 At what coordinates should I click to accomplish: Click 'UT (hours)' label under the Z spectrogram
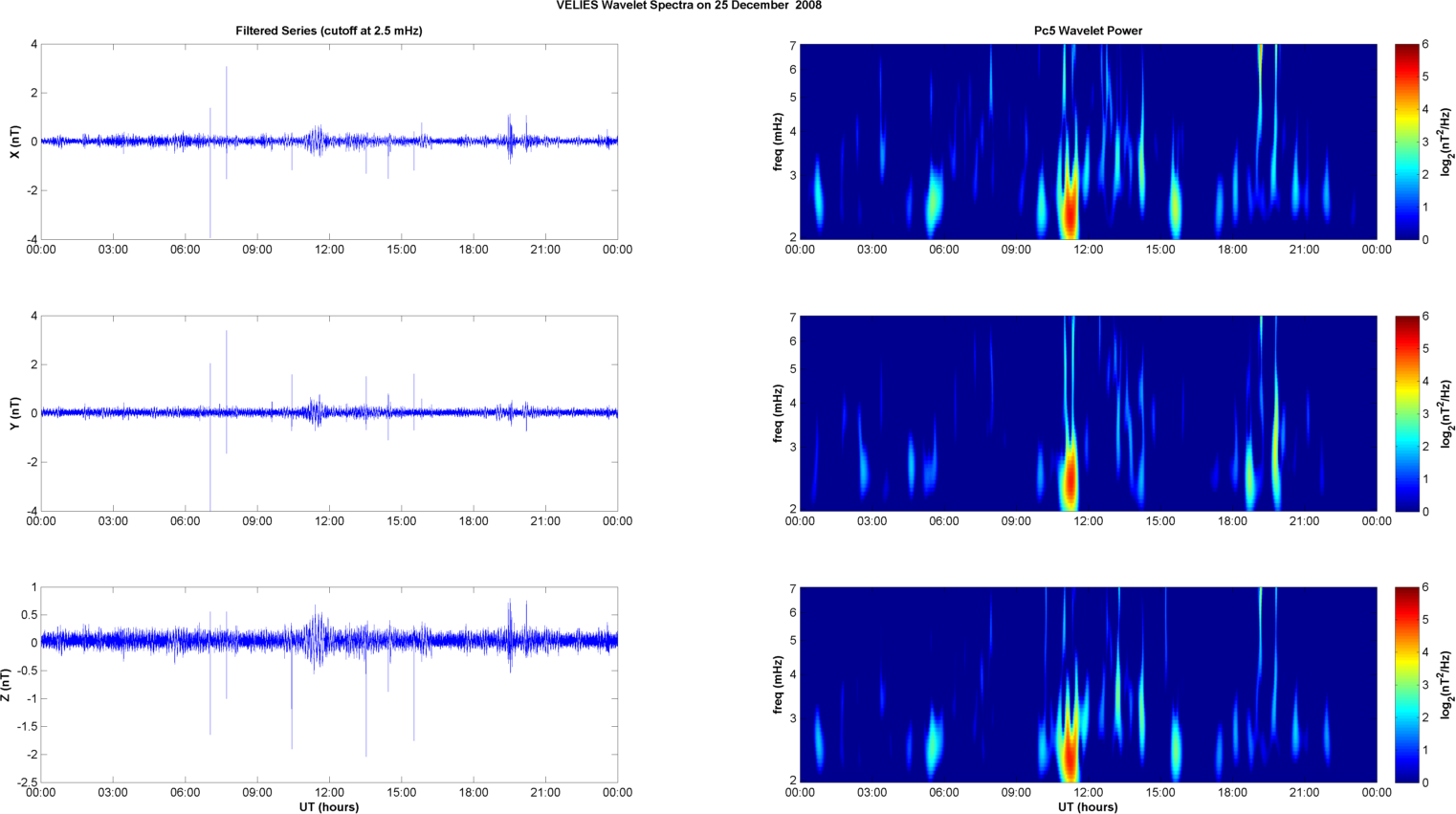point(1088,807)
